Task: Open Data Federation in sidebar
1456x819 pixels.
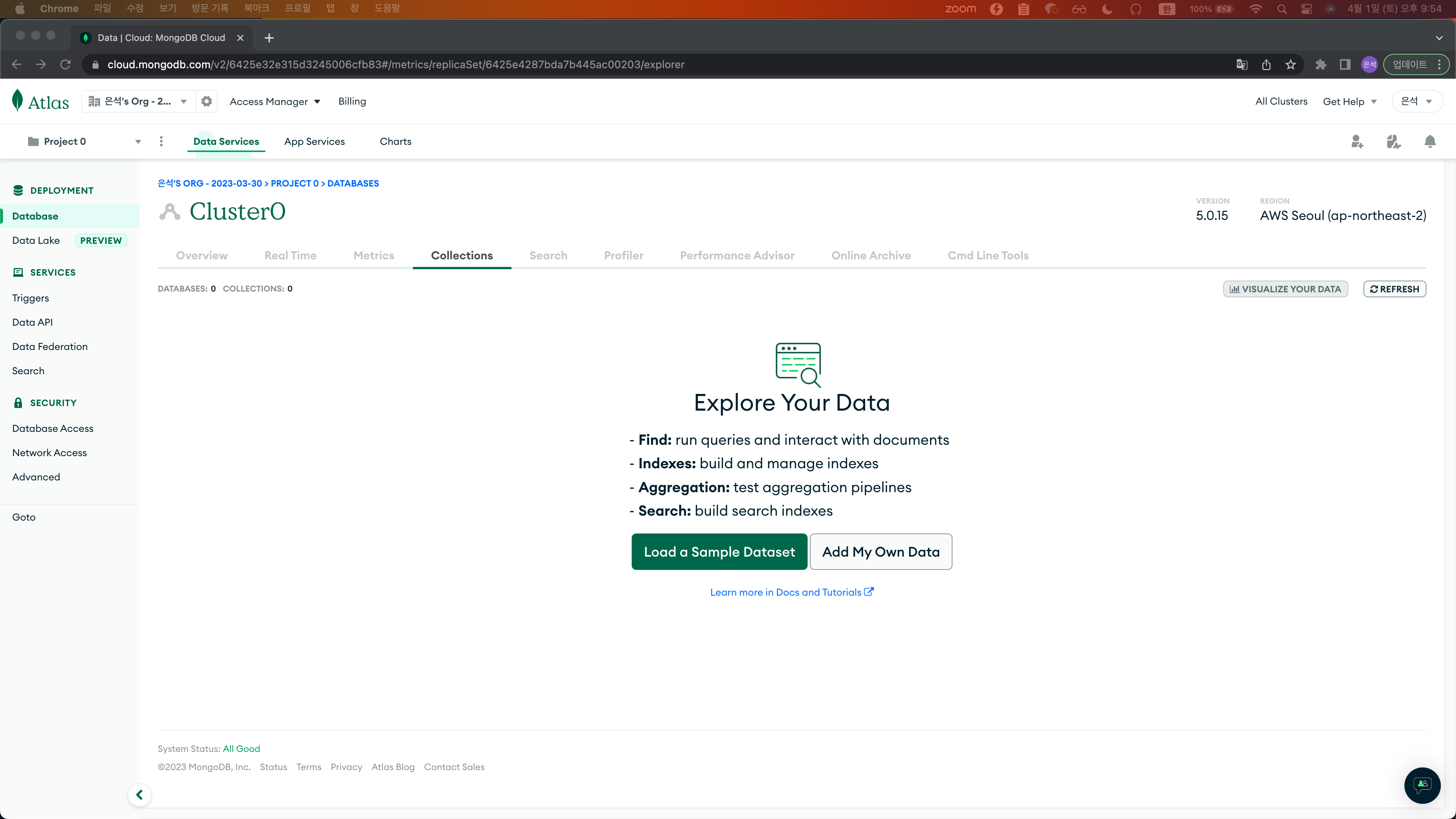Action: 50,347
